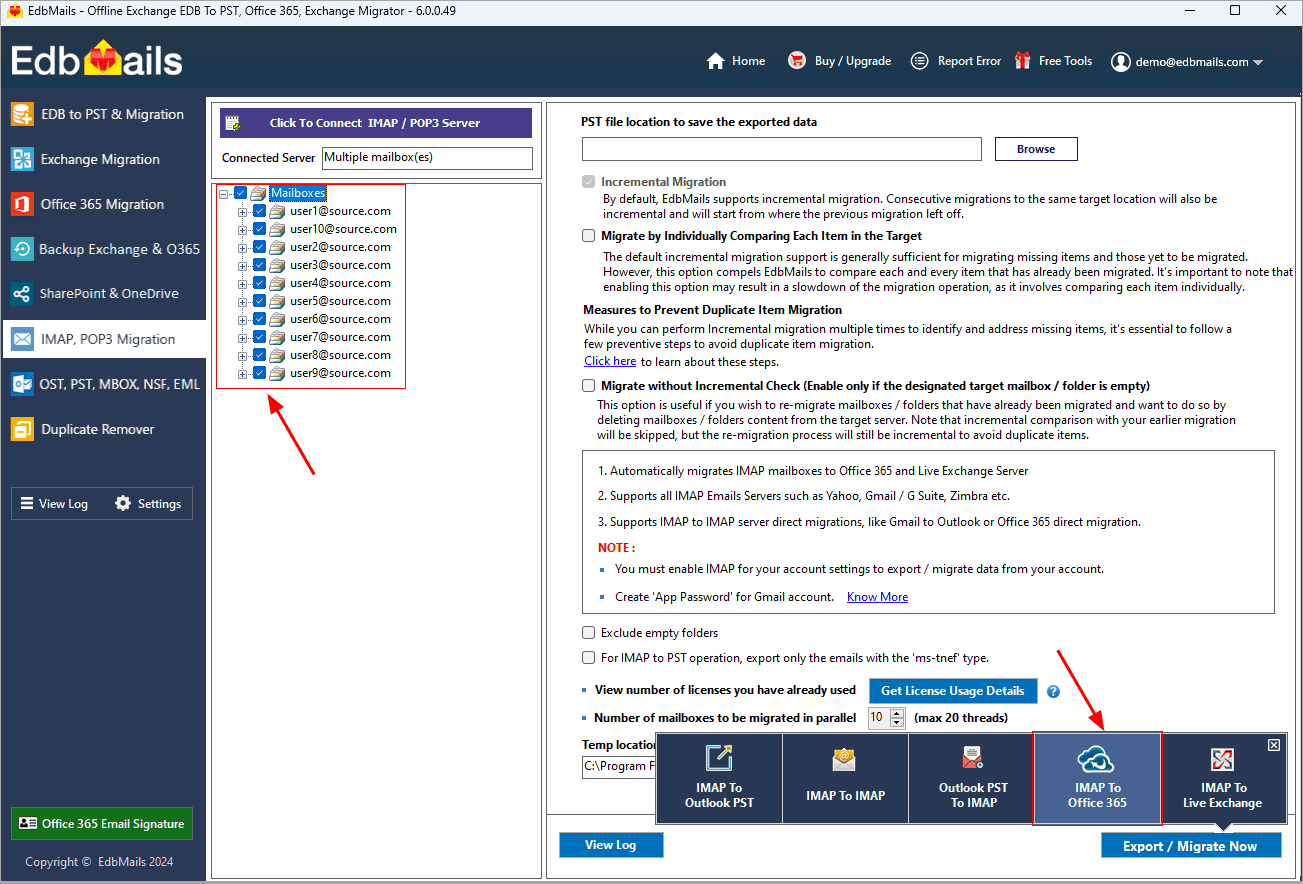The height and width of the screenshot is (884, 1303).
Task: Check the Exclude empty folders option
Action: (588, 632)
